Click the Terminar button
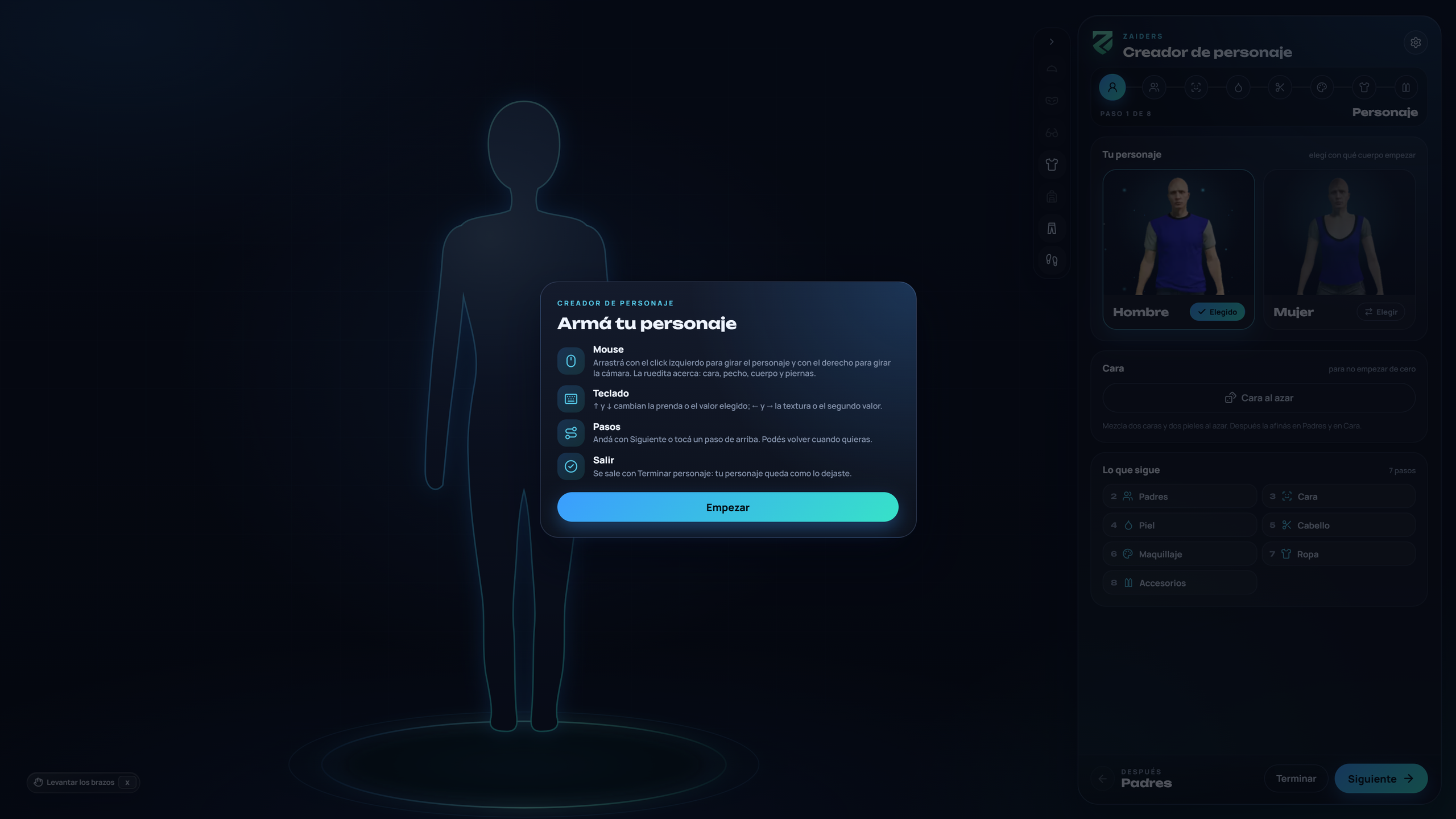1456x819 pixels. (x=1296, y=779)
